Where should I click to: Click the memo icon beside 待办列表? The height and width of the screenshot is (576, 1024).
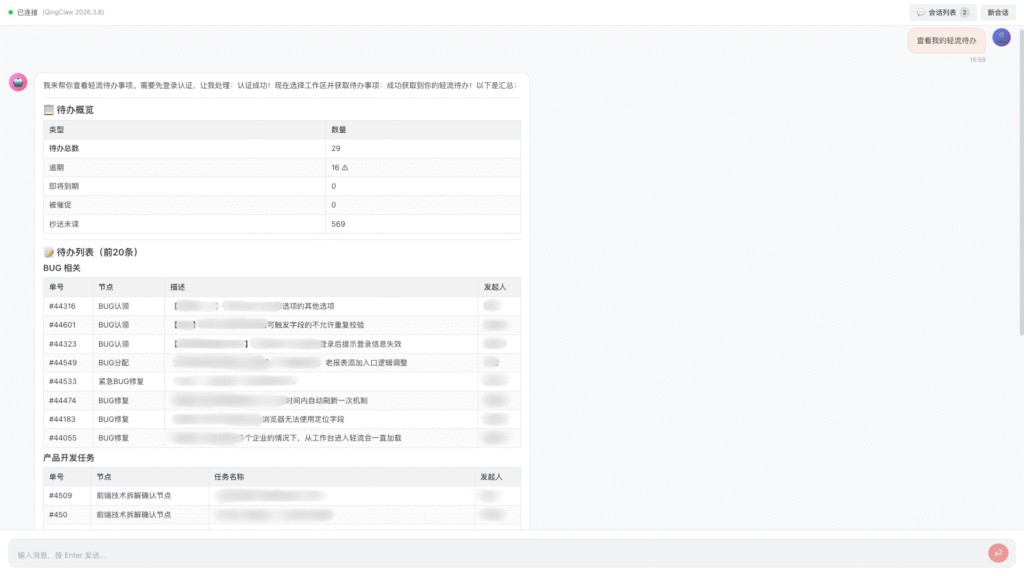pos(49,253)
